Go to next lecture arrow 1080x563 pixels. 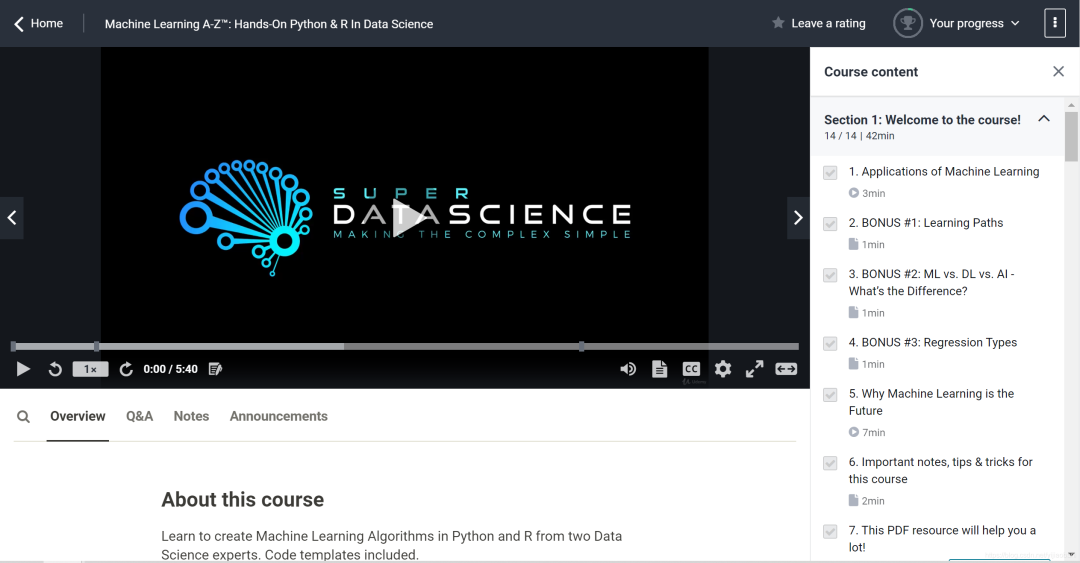[x=798, y=218]
